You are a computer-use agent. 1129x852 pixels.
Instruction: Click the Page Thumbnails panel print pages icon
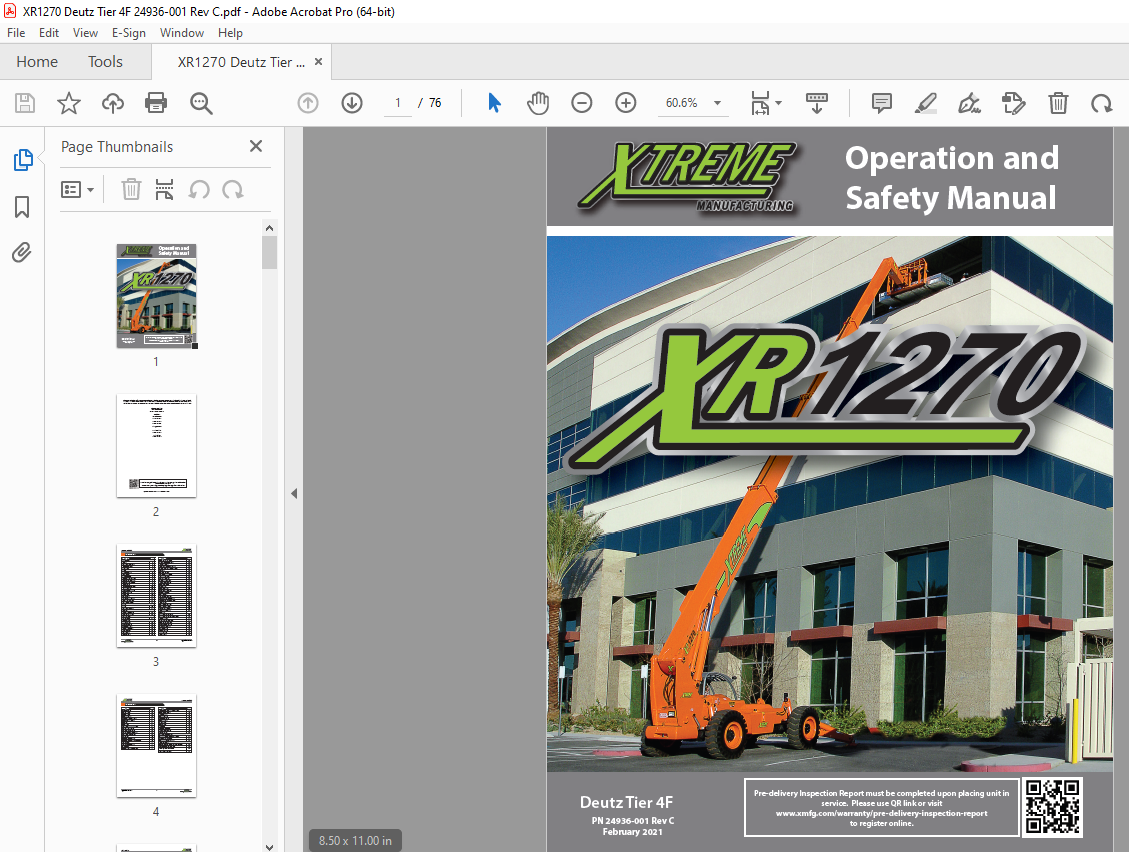click(x=164, y=189)
